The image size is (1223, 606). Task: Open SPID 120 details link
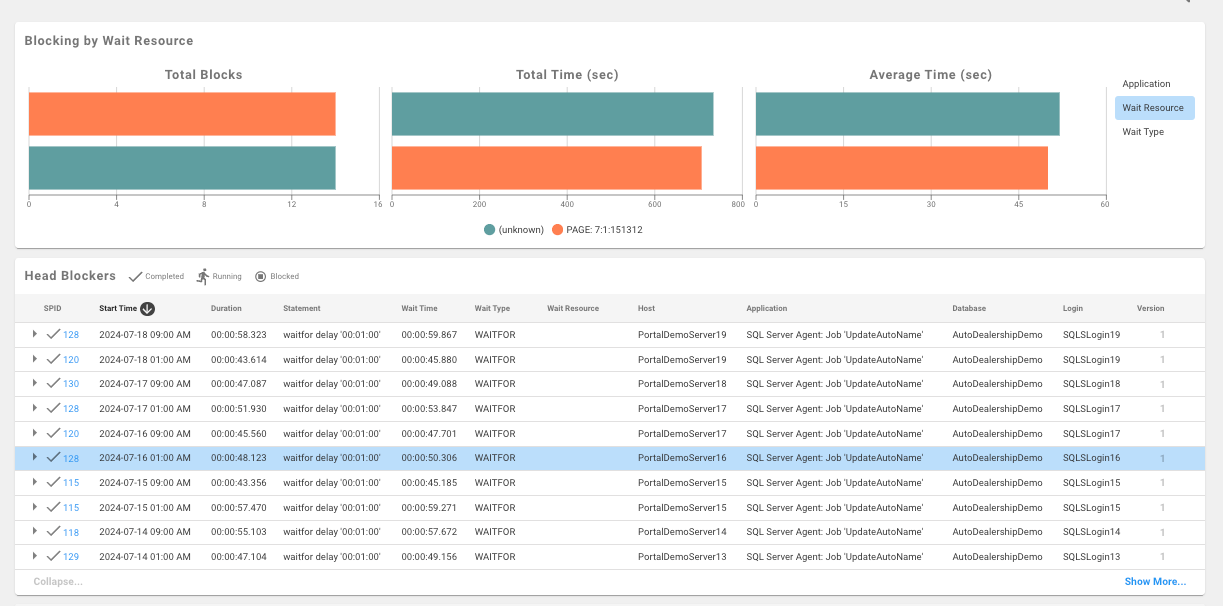(73, 359)
